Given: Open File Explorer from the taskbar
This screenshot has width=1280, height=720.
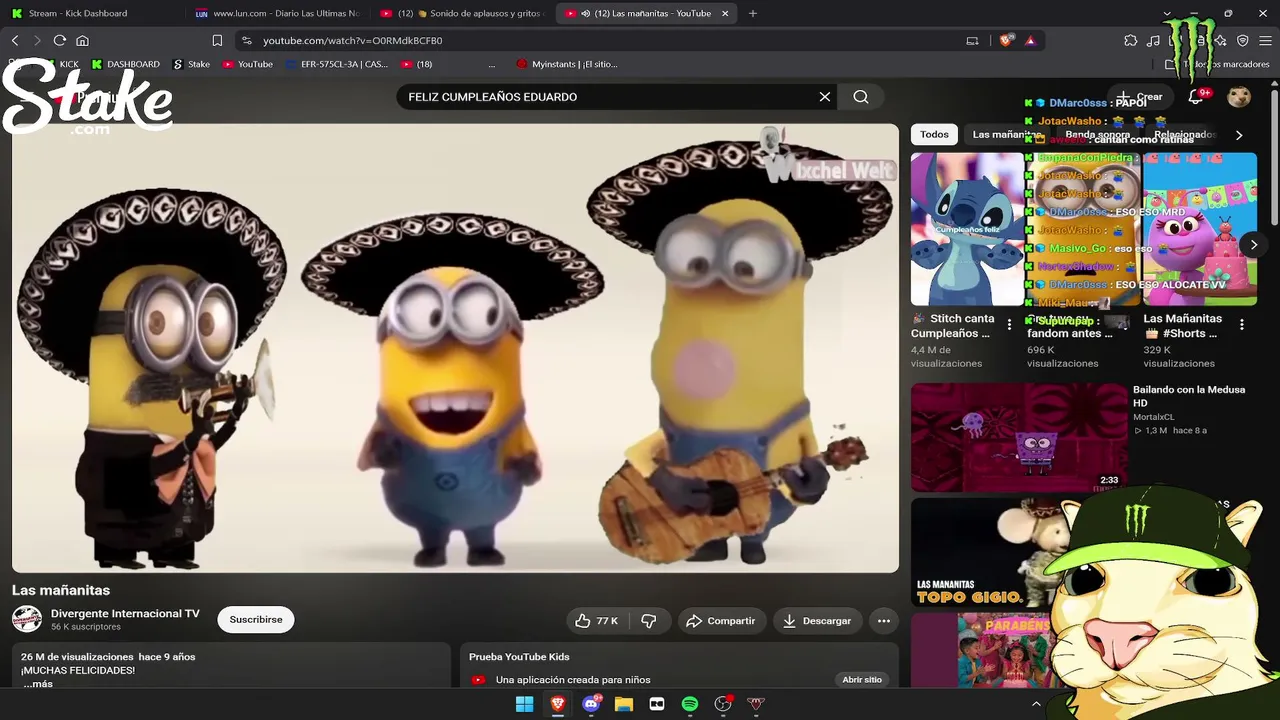Looking at the screenshot, I should (624, 704).
